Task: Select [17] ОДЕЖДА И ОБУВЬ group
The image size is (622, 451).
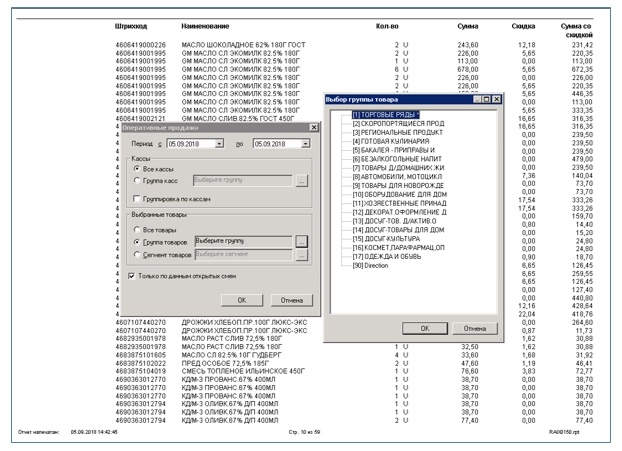Action: 387,257
